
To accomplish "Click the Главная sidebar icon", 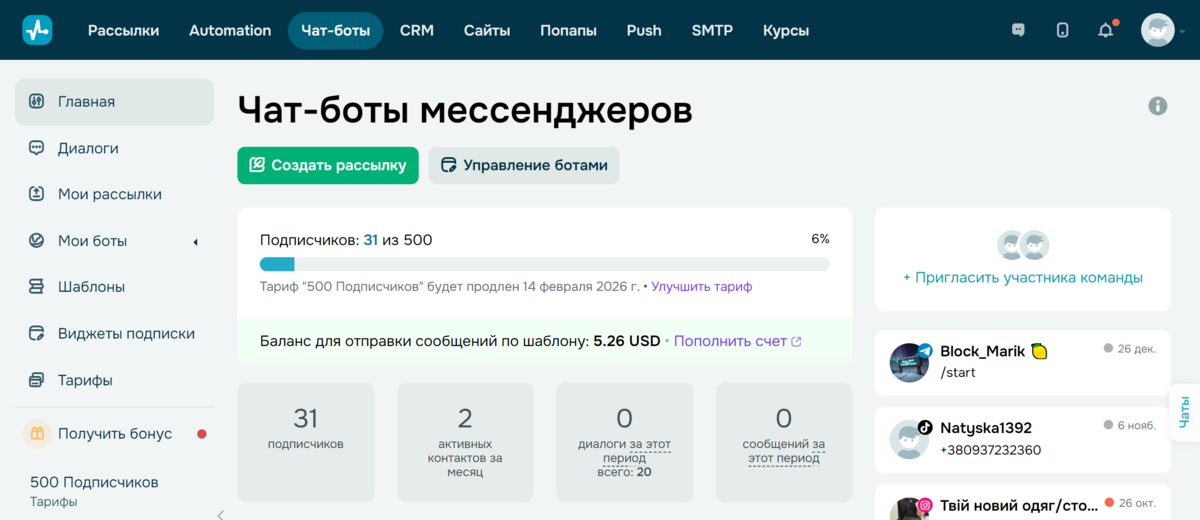I will click(x=37, y=102).
